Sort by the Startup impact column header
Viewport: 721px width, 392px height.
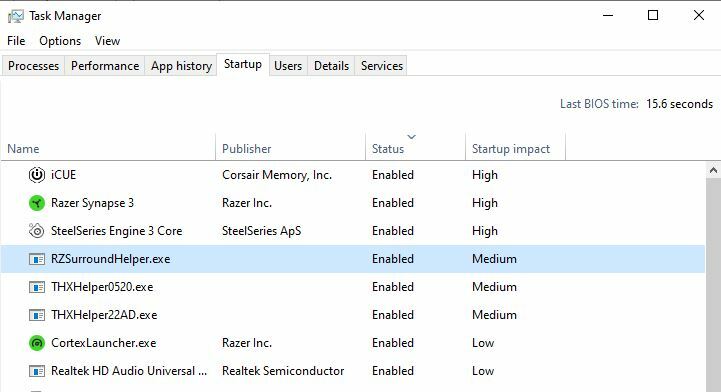tap(515, 148)
